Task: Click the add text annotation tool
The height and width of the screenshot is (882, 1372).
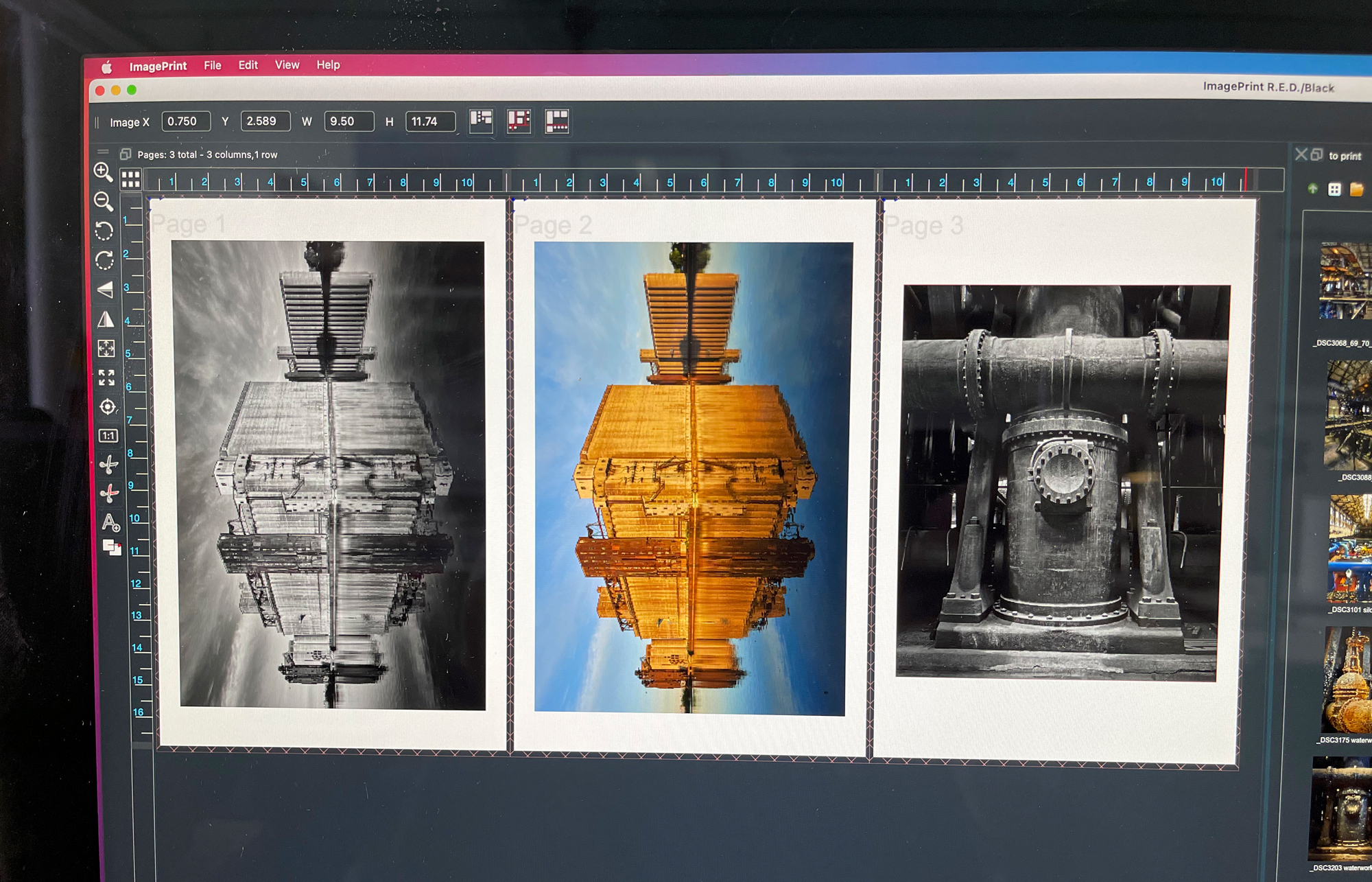Action: 110,523
